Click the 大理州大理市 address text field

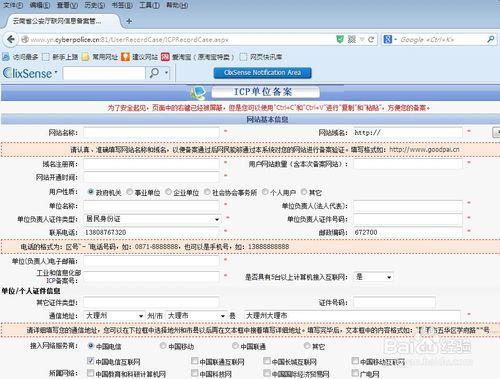[x=352, y=315]
